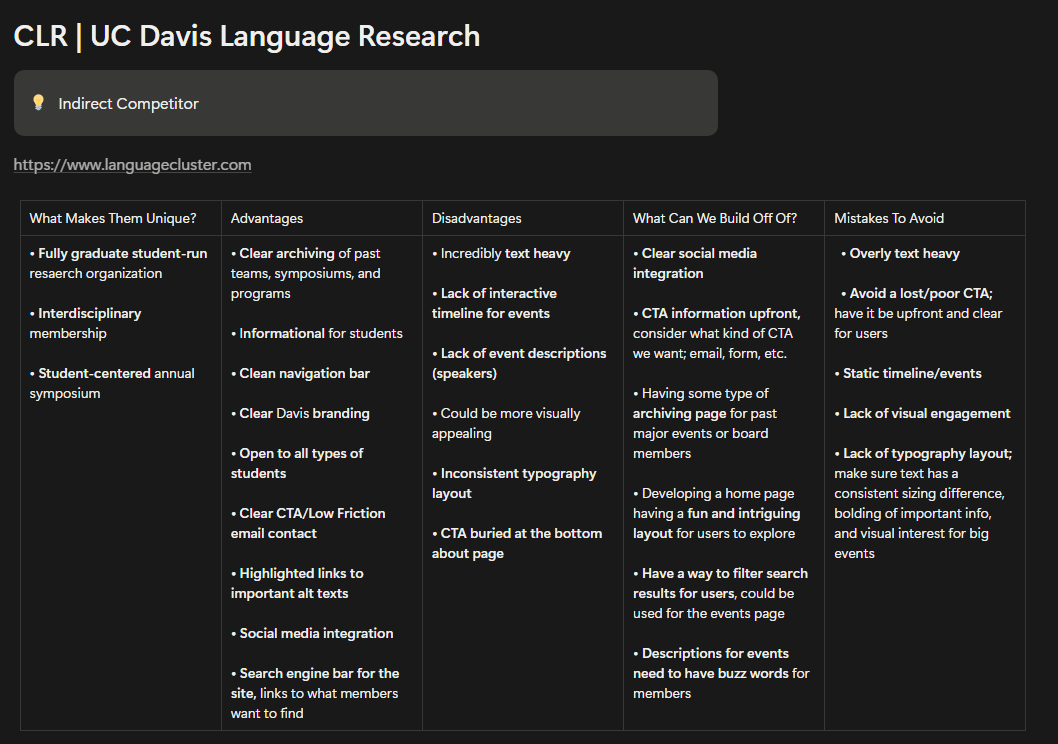Viewport: 1058px width, 744px height.
Task: Select the archiving page for past events bullet
Action: [704, 423]
